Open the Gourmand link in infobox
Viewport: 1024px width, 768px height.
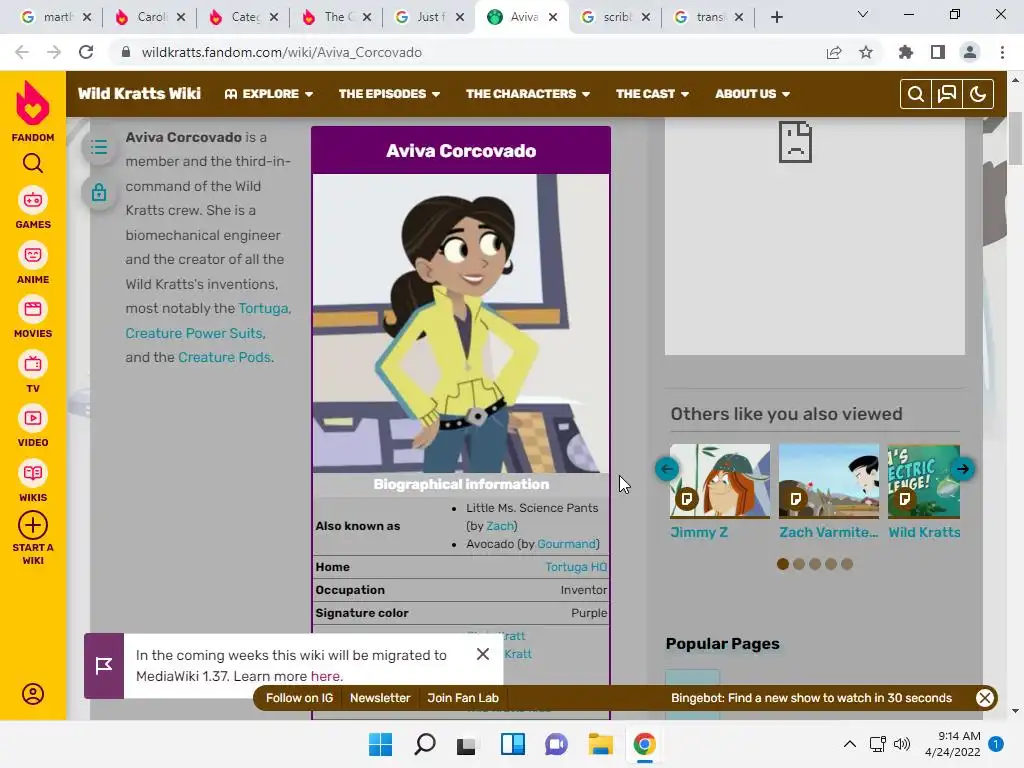566,544
